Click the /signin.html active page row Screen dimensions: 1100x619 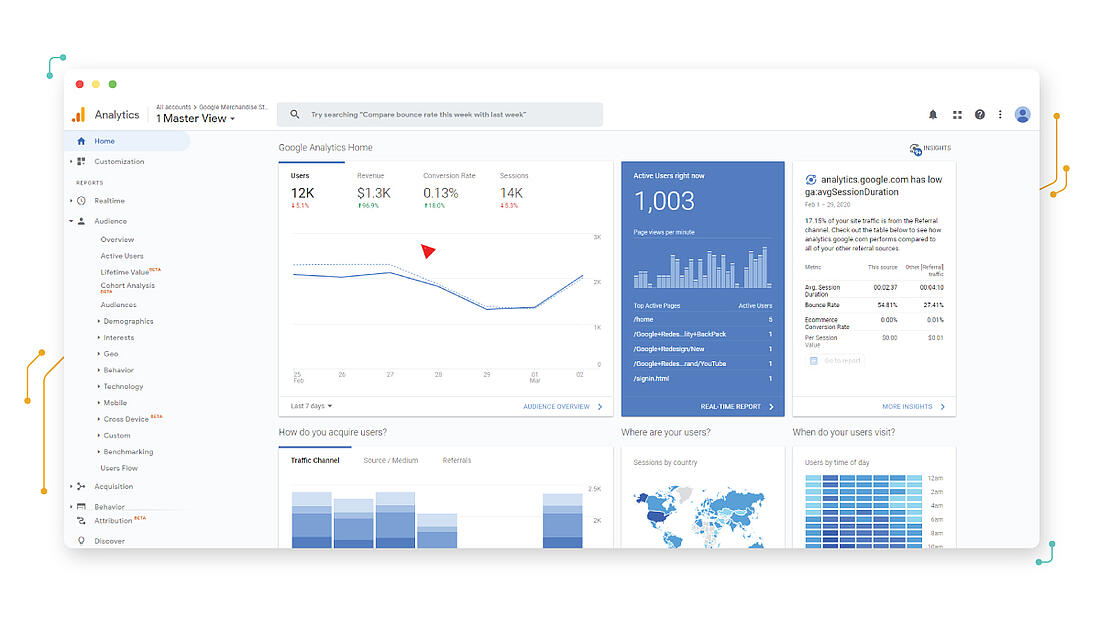[703, 378]
